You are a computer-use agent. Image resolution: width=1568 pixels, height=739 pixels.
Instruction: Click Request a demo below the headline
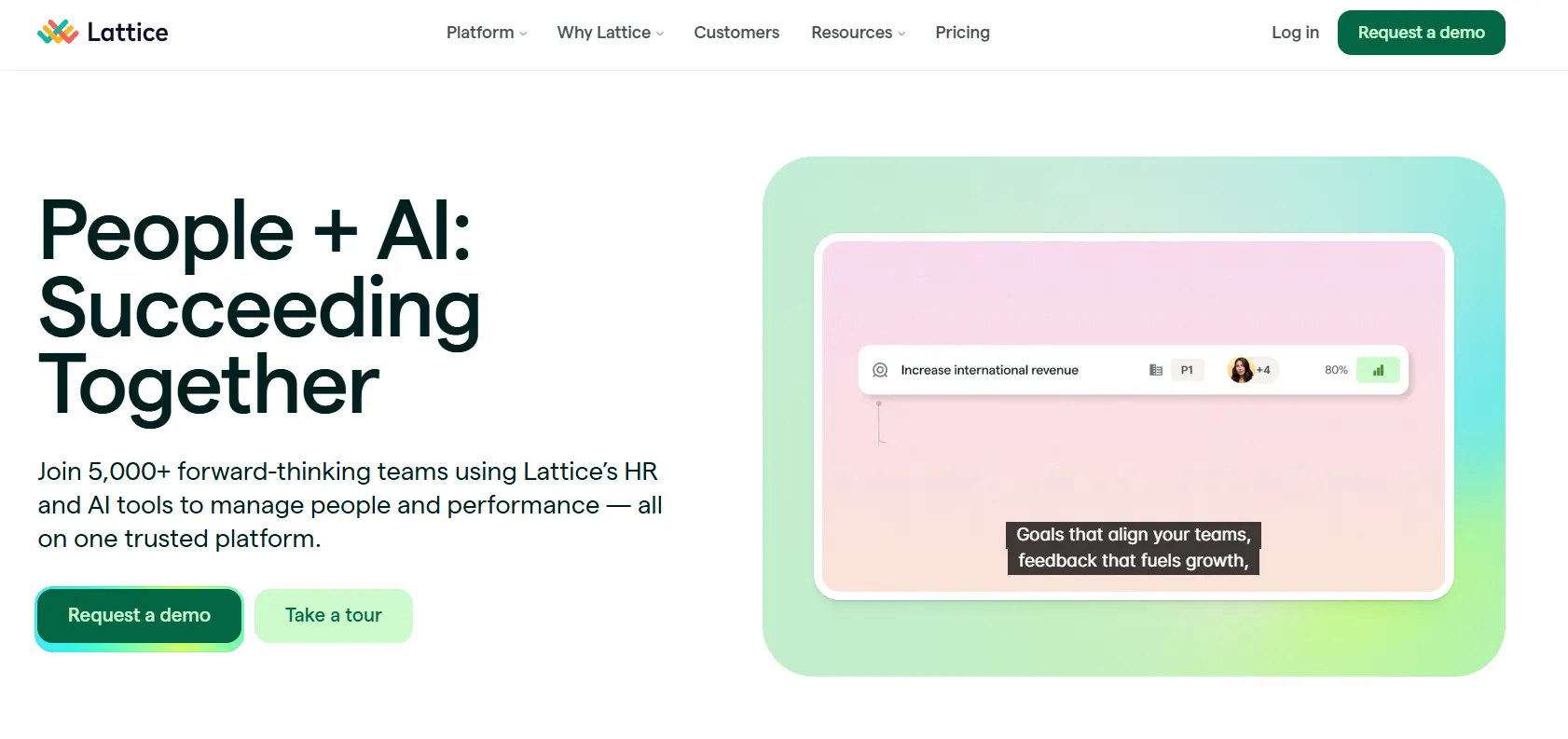coord(140,616)
